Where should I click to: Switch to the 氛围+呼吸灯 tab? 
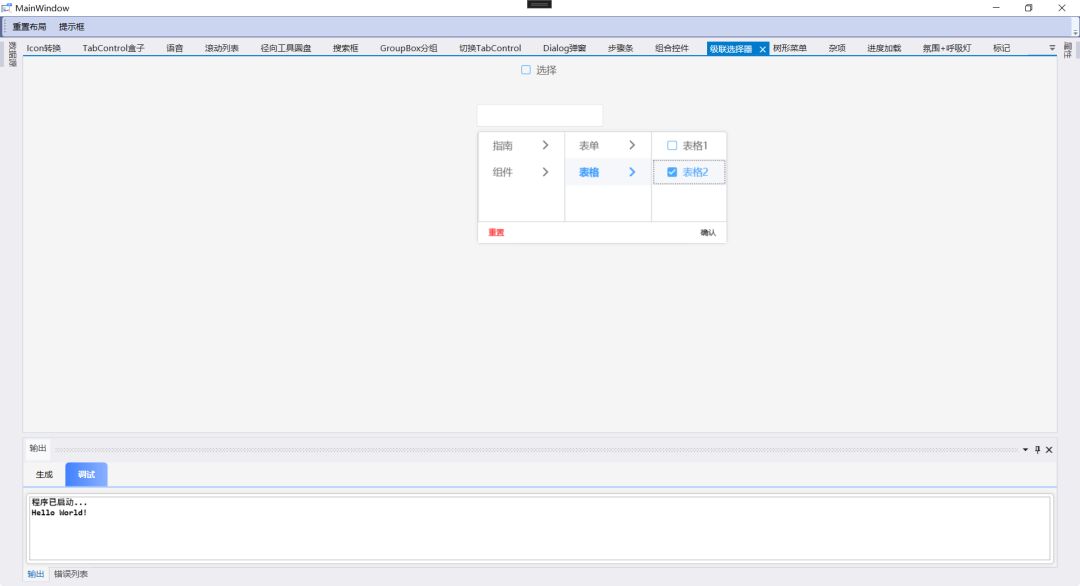[947, 48]
